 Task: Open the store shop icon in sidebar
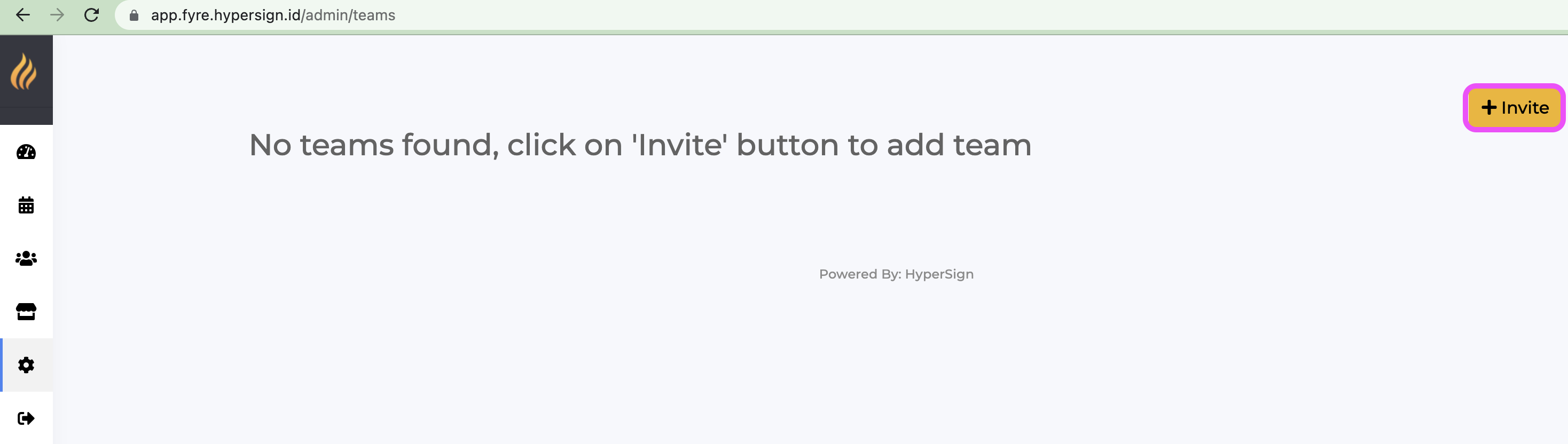(26, 312)
